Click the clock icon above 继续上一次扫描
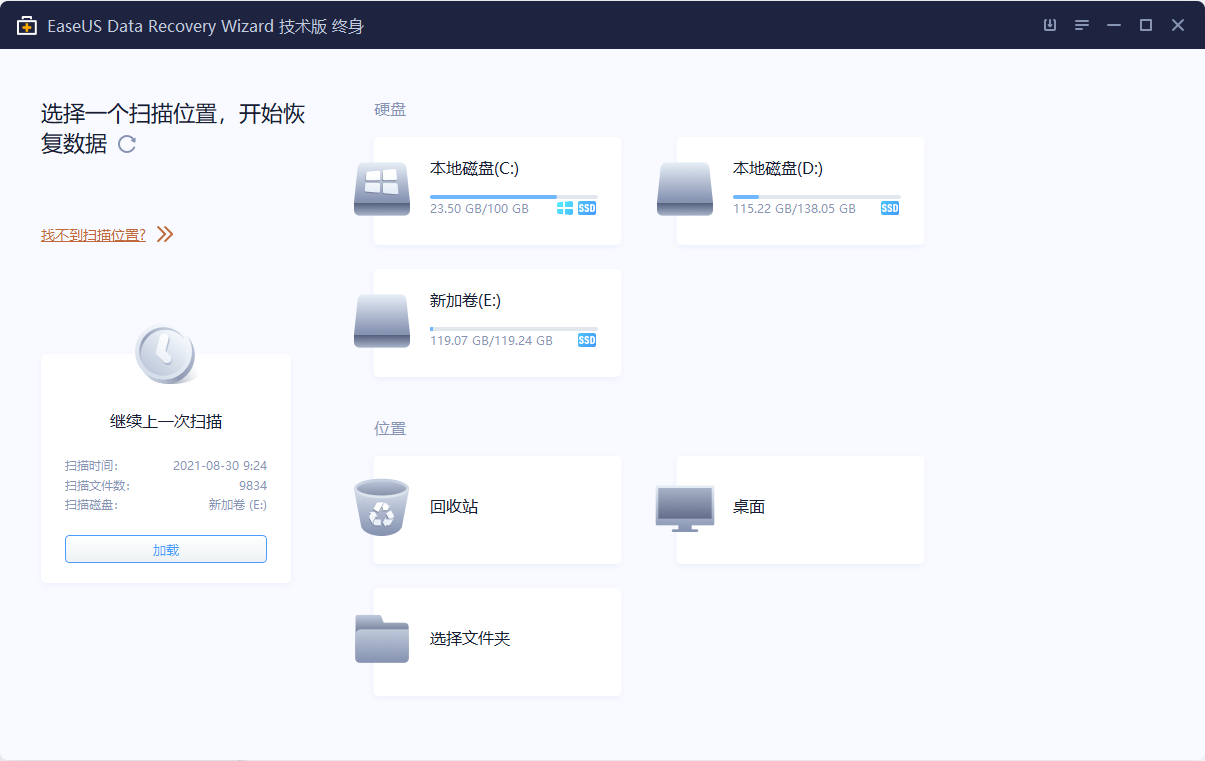The width and height of the screenshot is (1205, 761). [165, 353]
